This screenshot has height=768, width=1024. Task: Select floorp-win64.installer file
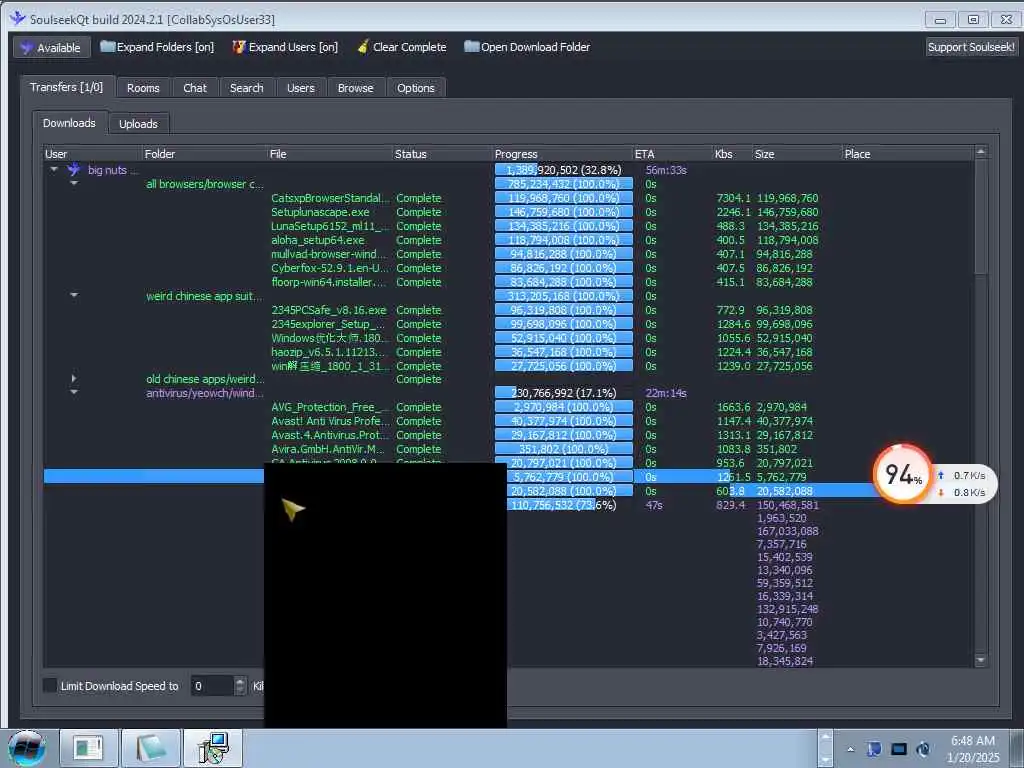click(x=329, y=282)
